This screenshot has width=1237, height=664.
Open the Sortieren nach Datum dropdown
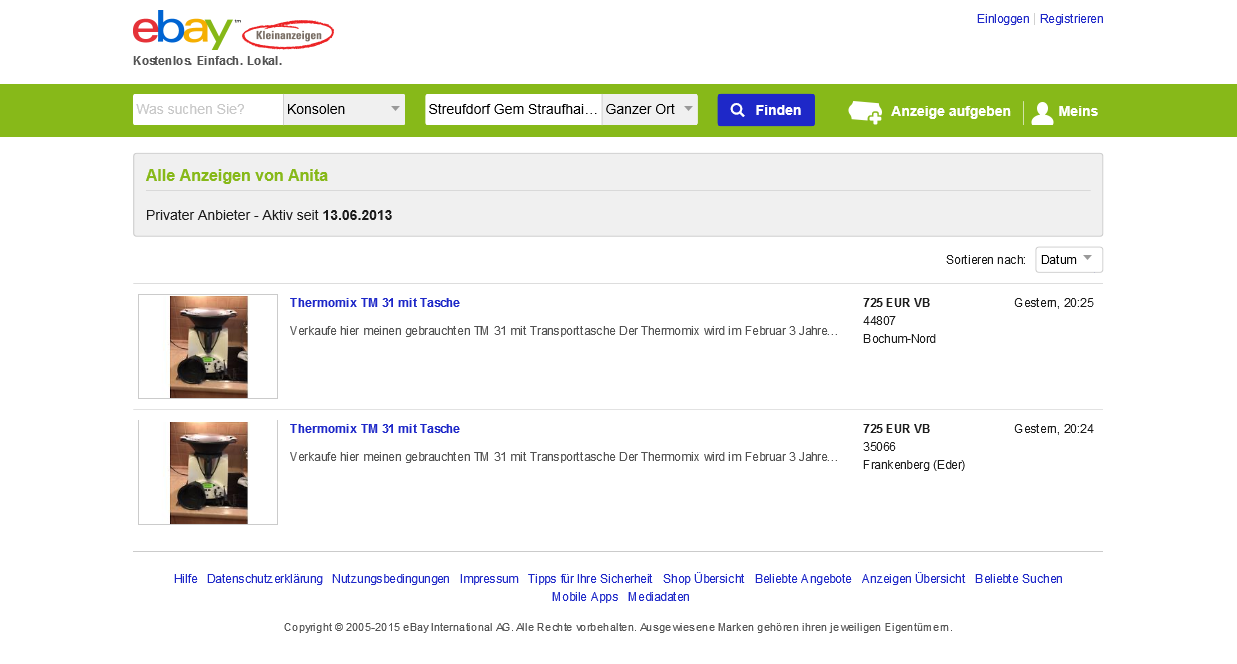point(1069,260)
